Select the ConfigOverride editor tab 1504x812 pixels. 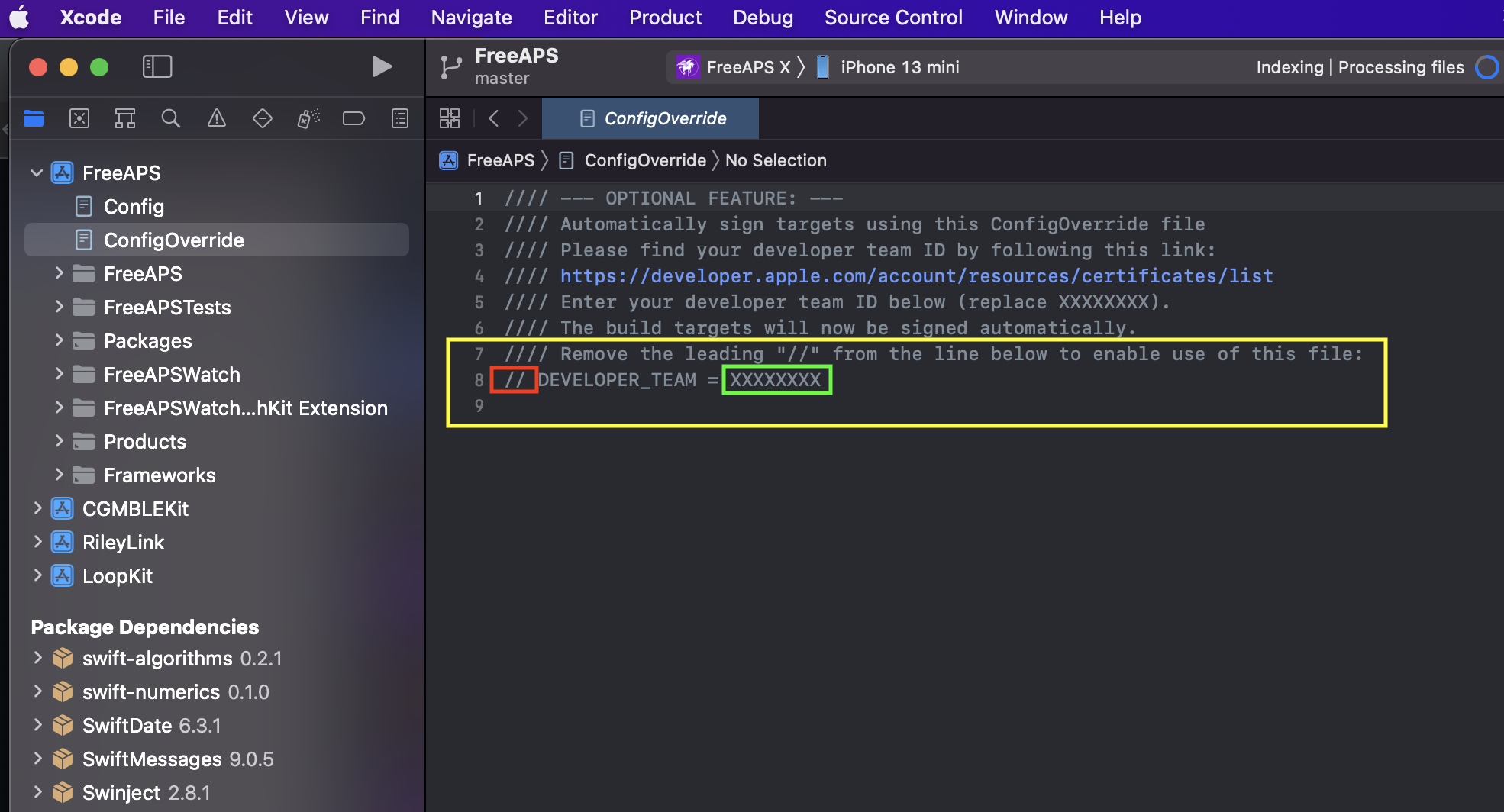point(650,118)
